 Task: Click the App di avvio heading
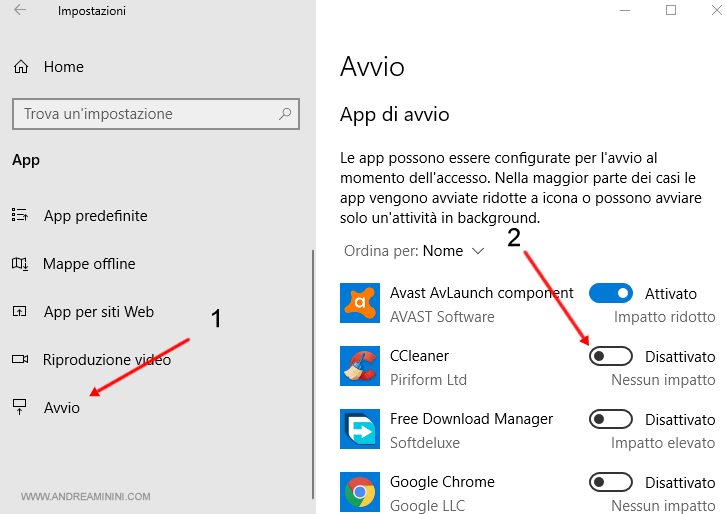pos(394,115)
